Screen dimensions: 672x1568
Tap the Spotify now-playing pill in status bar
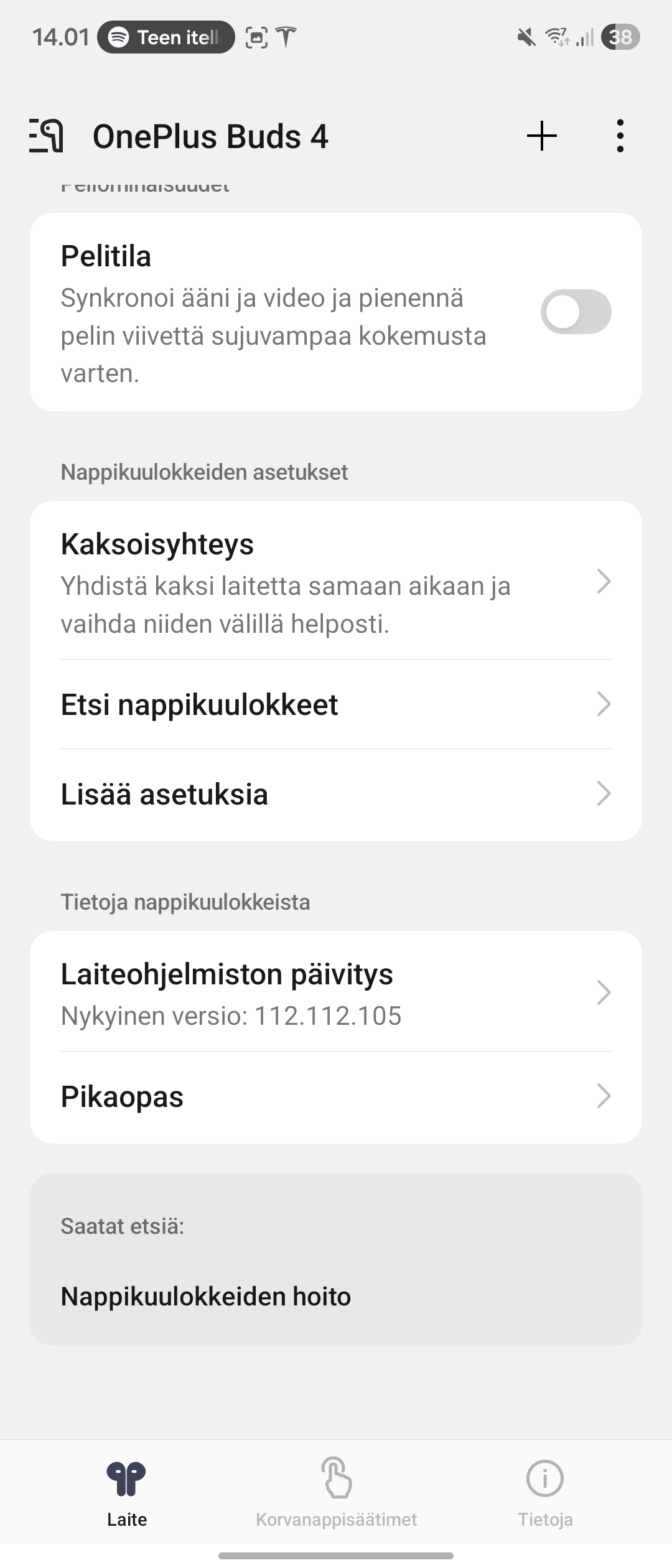[166, 37]
